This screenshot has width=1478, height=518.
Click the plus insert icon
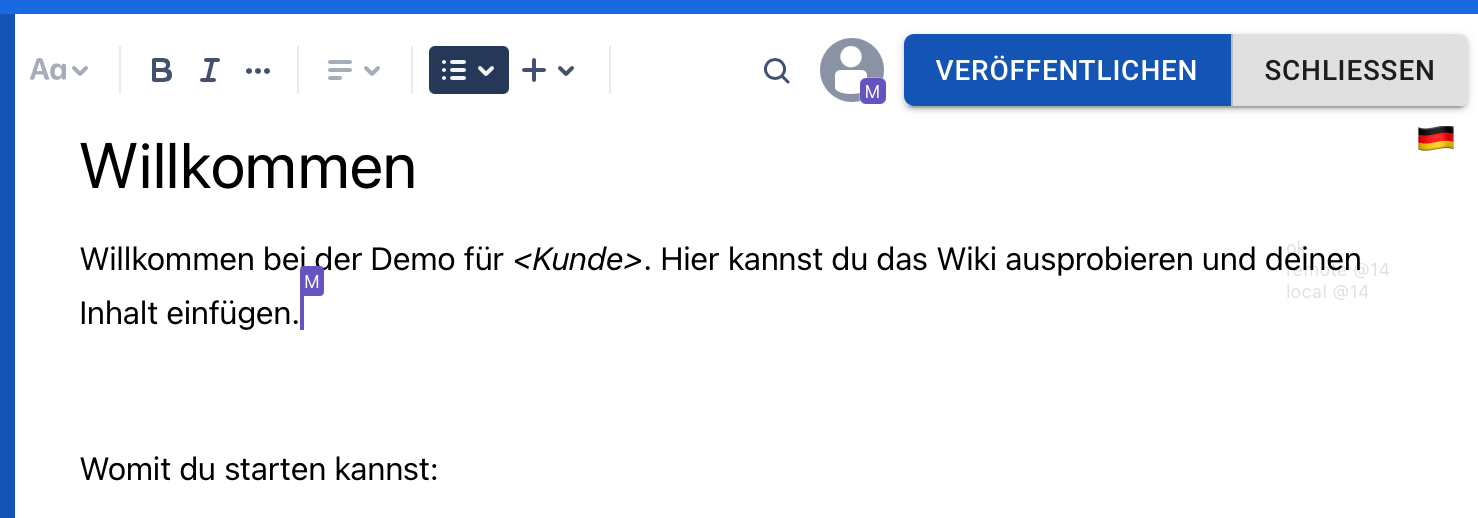[535, 71]
